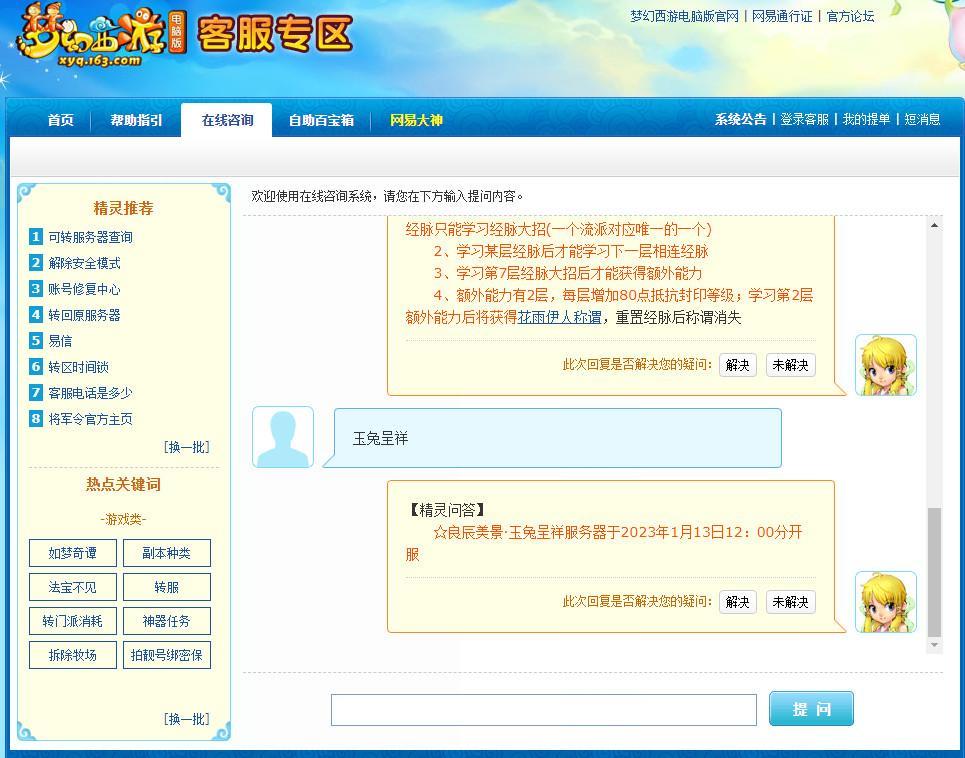965x758 pixels.
Task: Click the 玉兔呈祥 user message bubble
Action: [553, 438]
